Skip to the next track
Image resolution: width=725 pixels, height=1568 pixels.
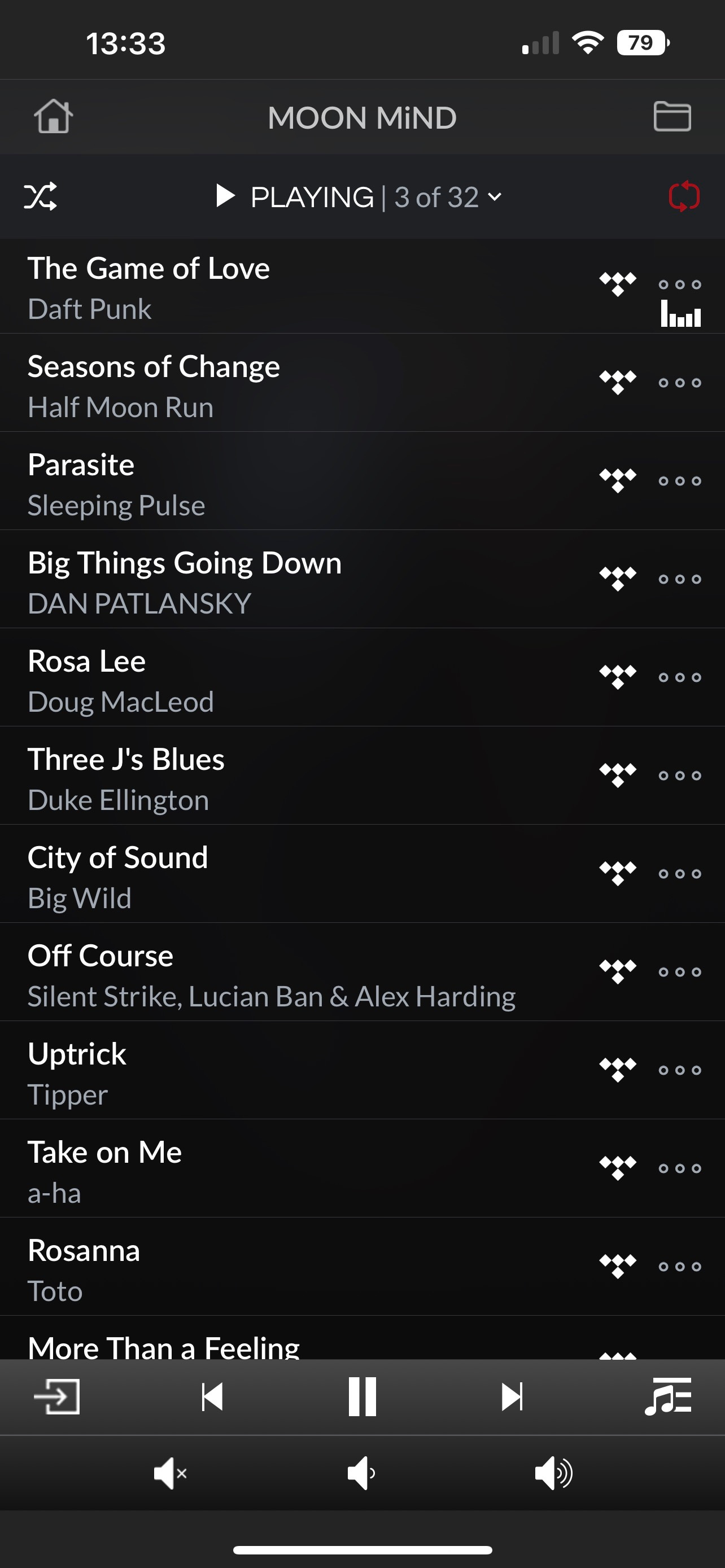coord(512,1396)
